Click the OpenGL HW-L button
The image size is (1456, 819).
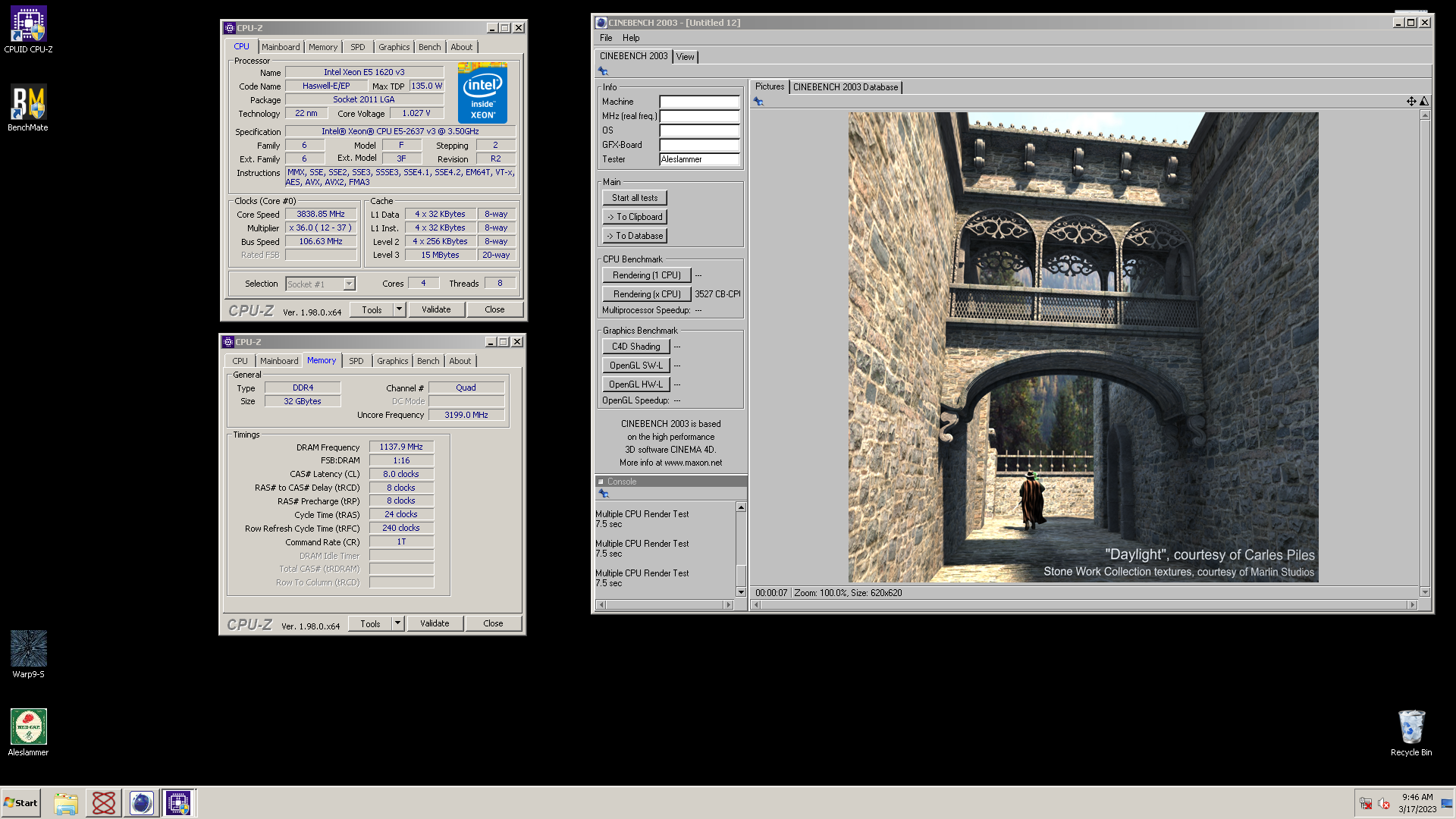coord(636,384)
